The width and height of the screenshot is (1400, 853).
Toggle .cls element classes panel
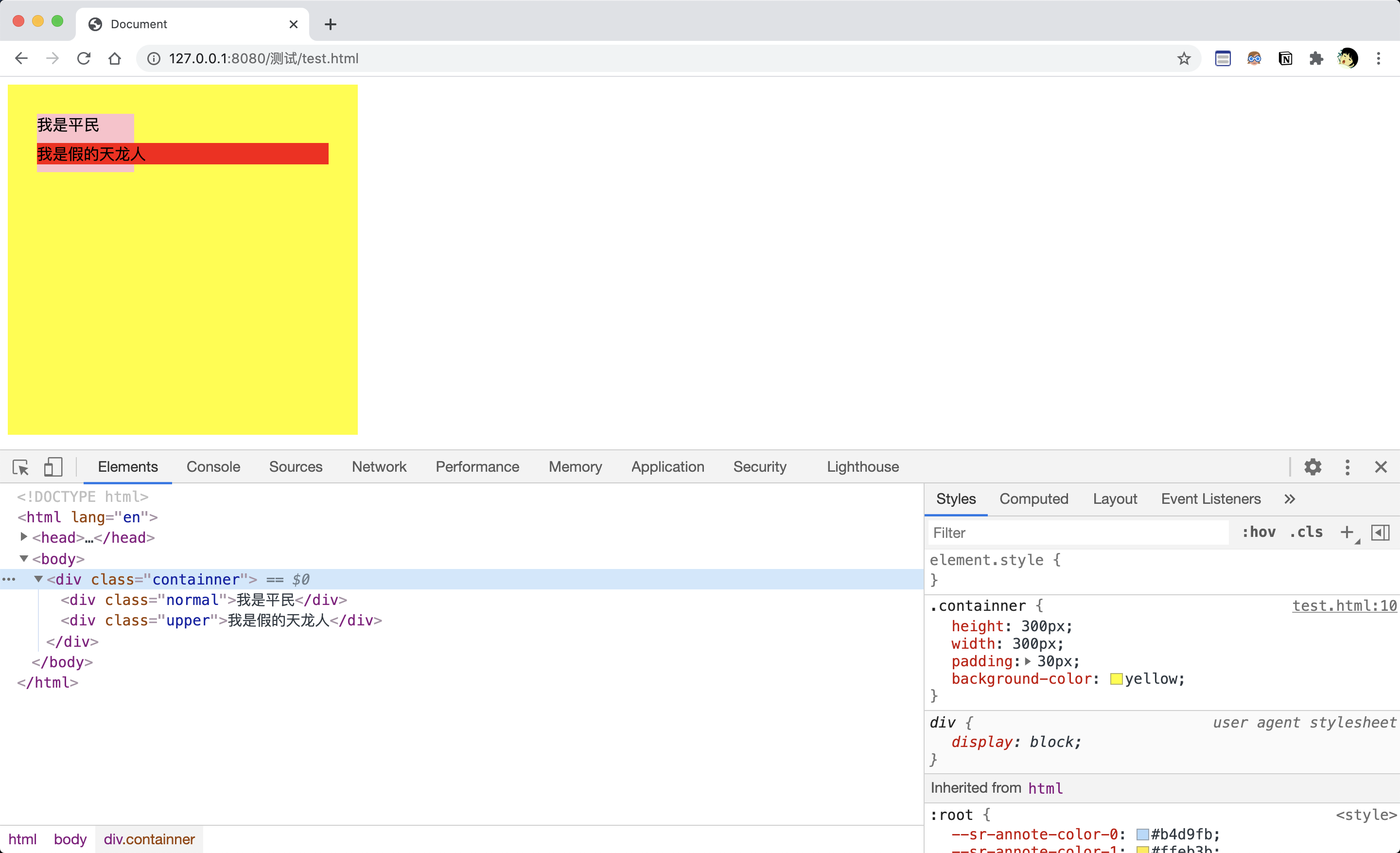1306,533
